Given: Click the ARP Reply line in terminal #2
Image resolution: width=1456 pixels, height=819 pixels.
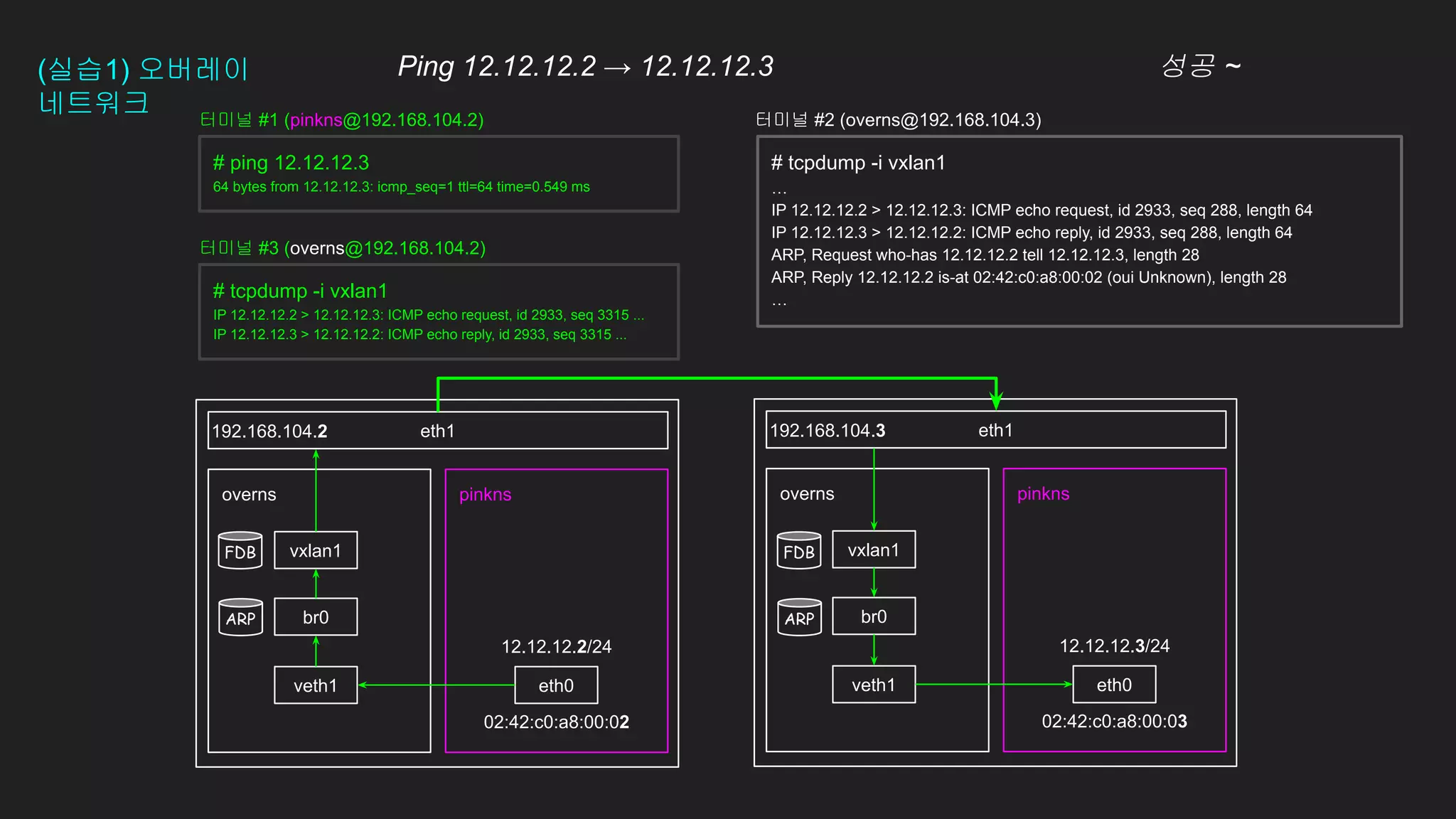Looking at the screenshot, I should [1028, 277].
